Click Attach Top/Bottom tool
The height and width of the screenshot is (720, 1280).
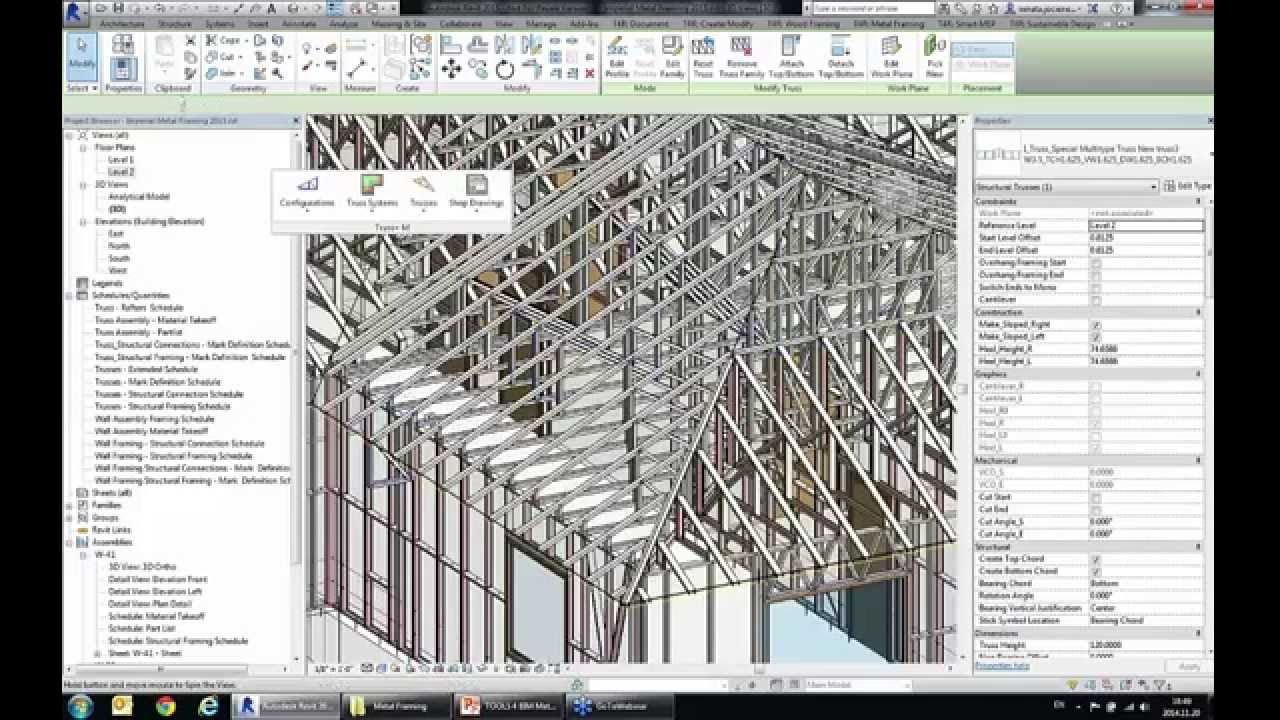(791, 57)
